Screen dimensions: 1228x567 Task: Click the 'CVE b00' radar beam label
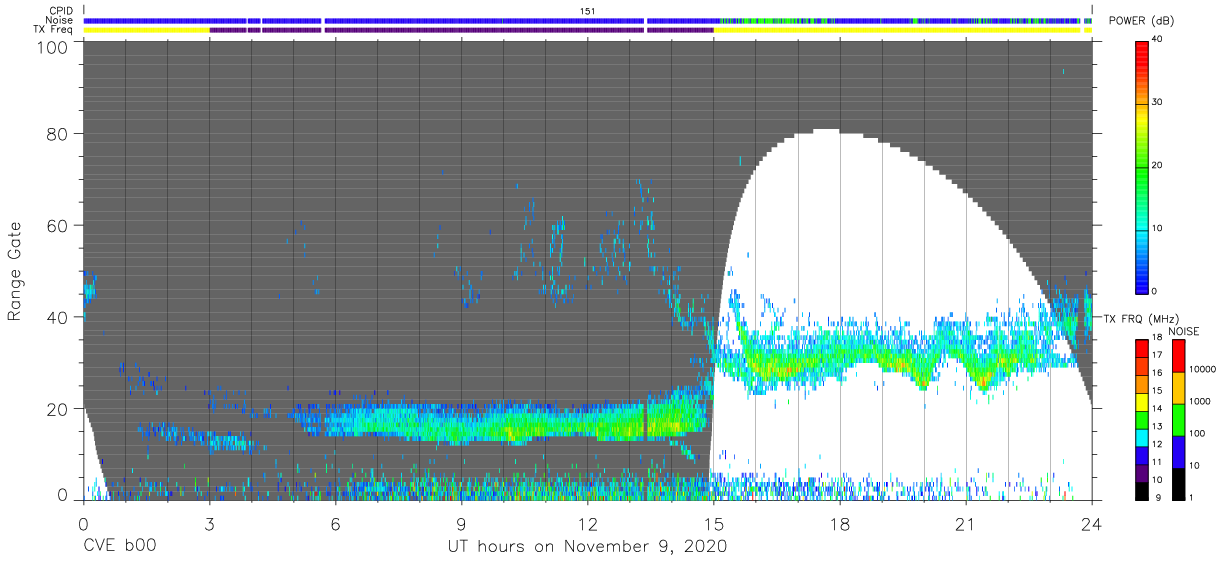[x=118, y=547]
